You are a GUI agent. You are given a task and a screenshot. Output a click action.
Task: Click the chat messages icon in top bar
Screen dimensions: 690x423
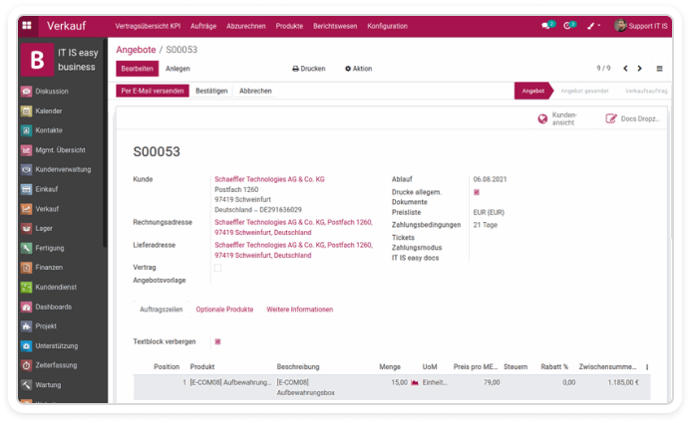(547, 25)
